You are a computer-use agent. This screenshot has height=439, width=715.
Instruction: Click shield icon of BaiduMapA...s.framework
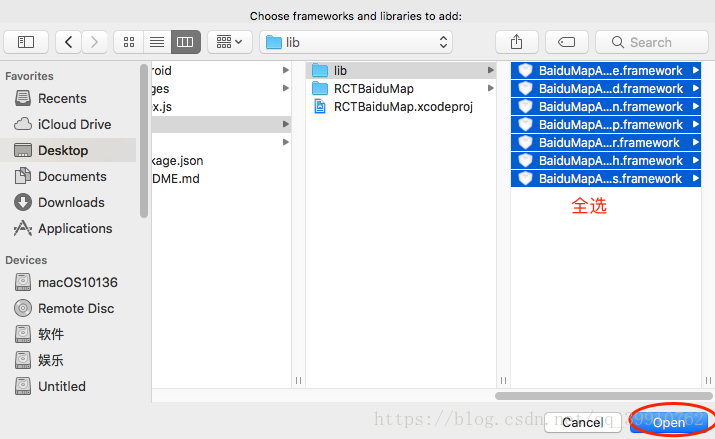click(525, 179)
